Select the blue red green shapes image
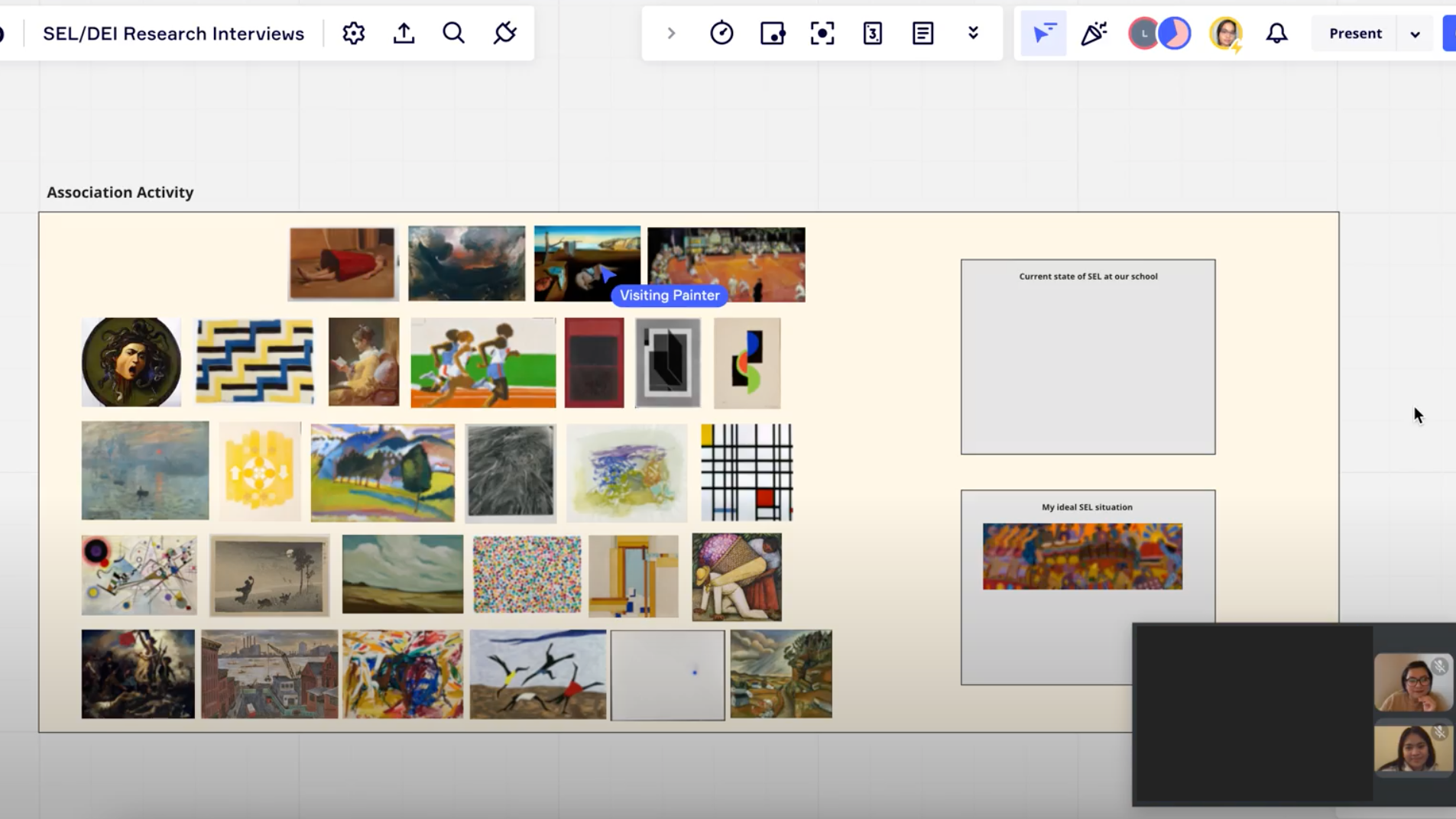The height and width of the screenshot is (819, 1456). (x=747, y=363)
